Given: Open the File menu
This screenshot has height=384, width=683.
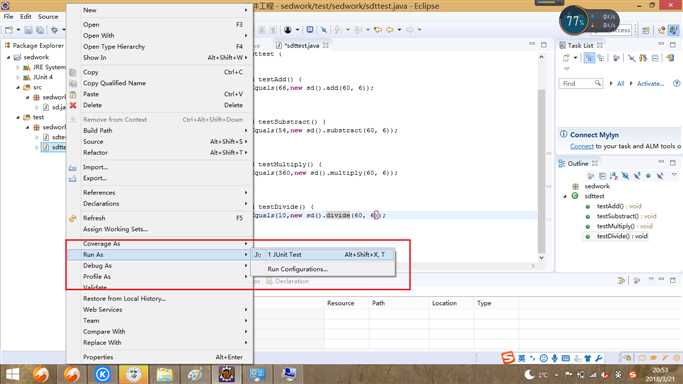Looking at the screenshot, I should point(9,17).
